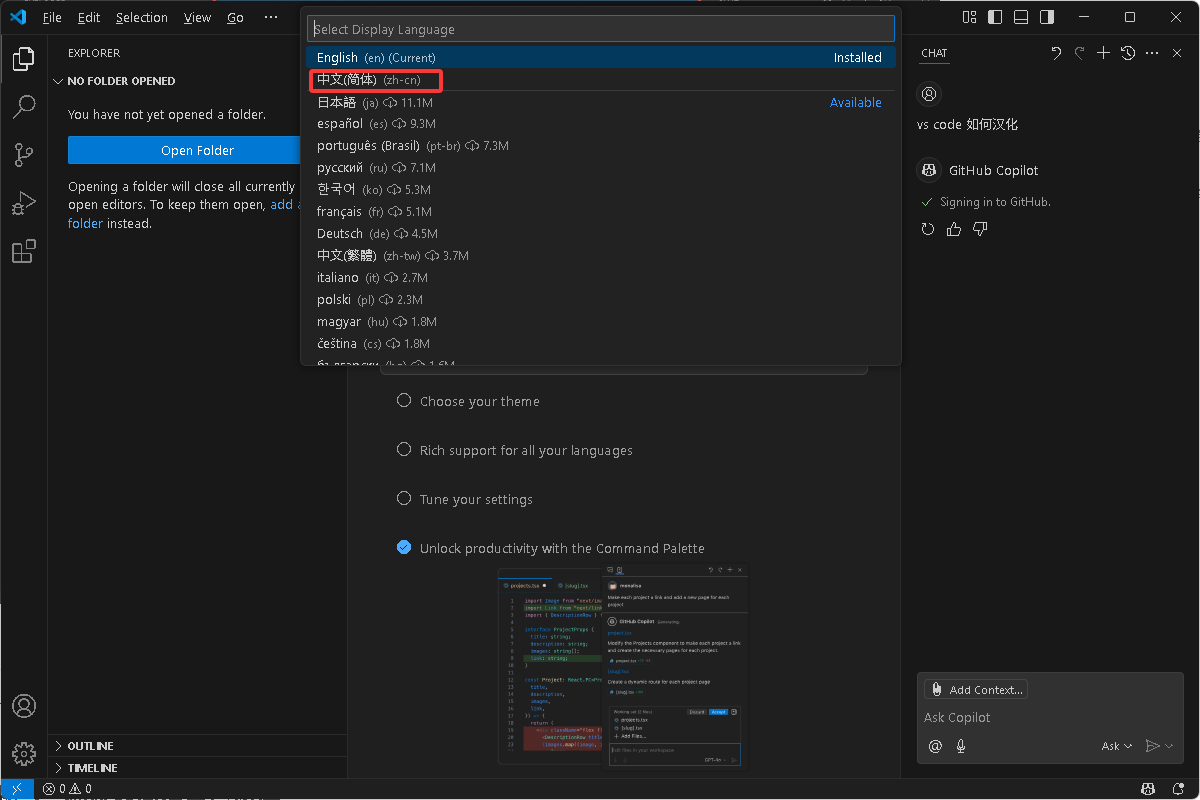Screen dimensions: 1200x800
Task: Click the @ mention icon in chat input
Action: point(936,746)
